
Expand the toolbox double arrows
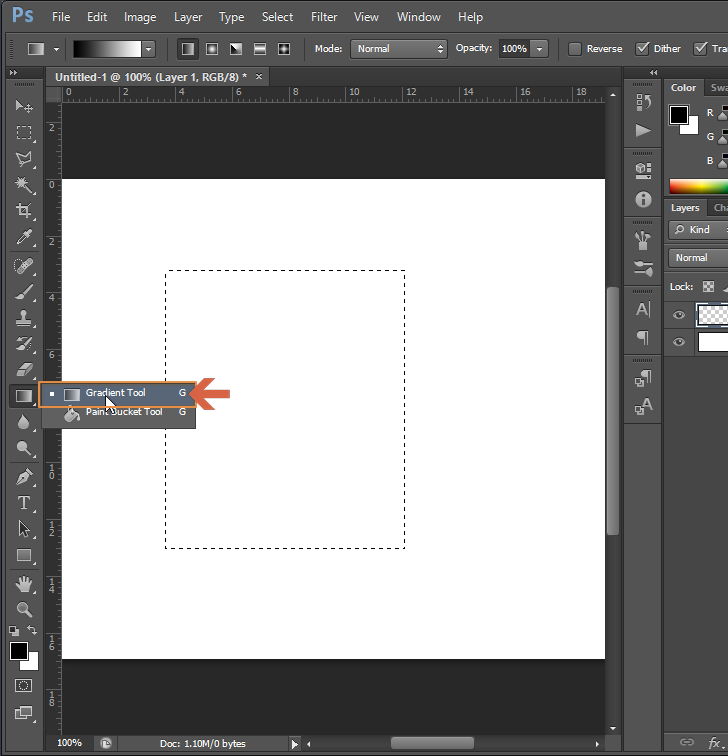13,73
